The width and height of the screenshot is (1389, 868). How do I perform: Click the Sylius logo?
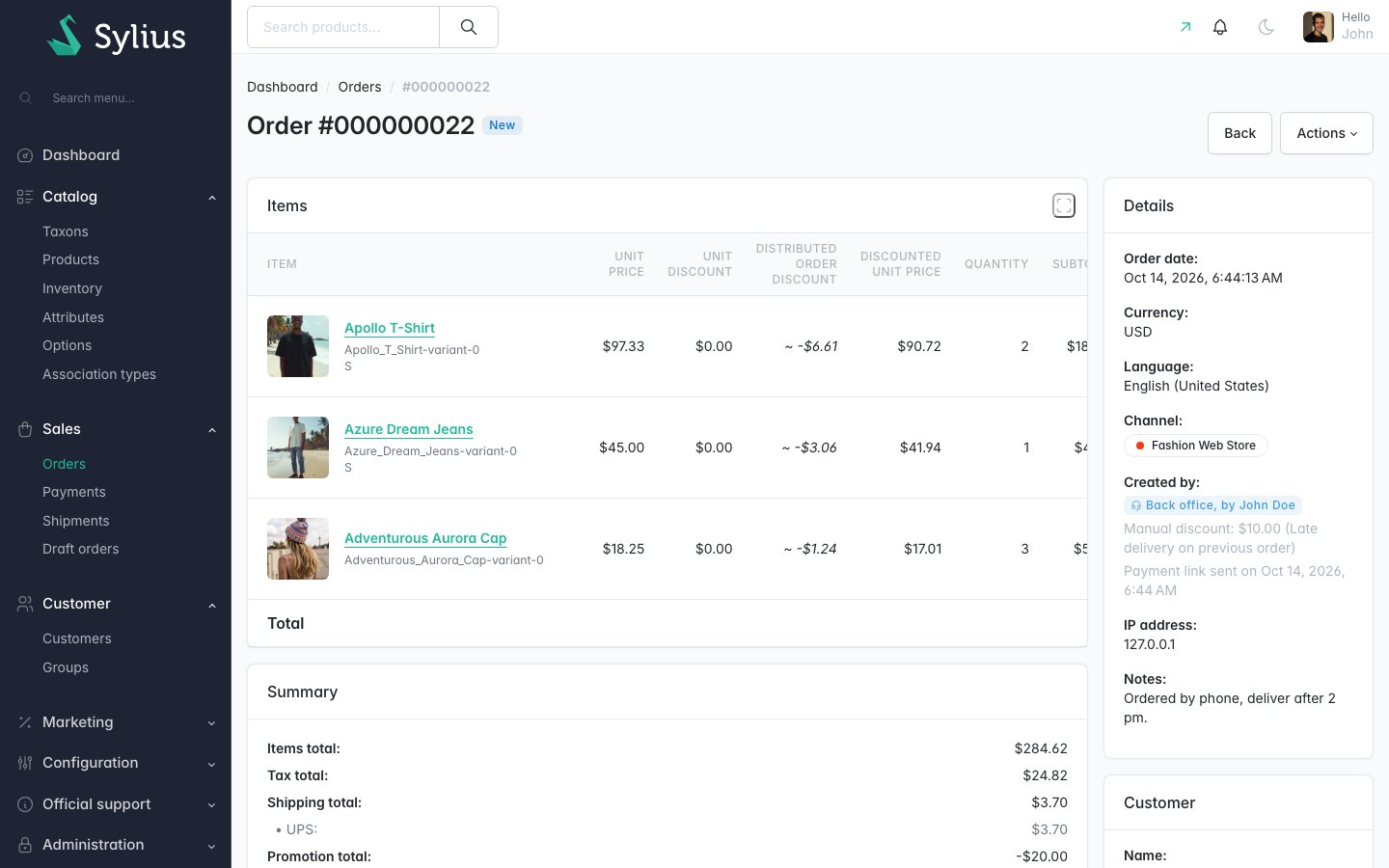pos(116,36)
